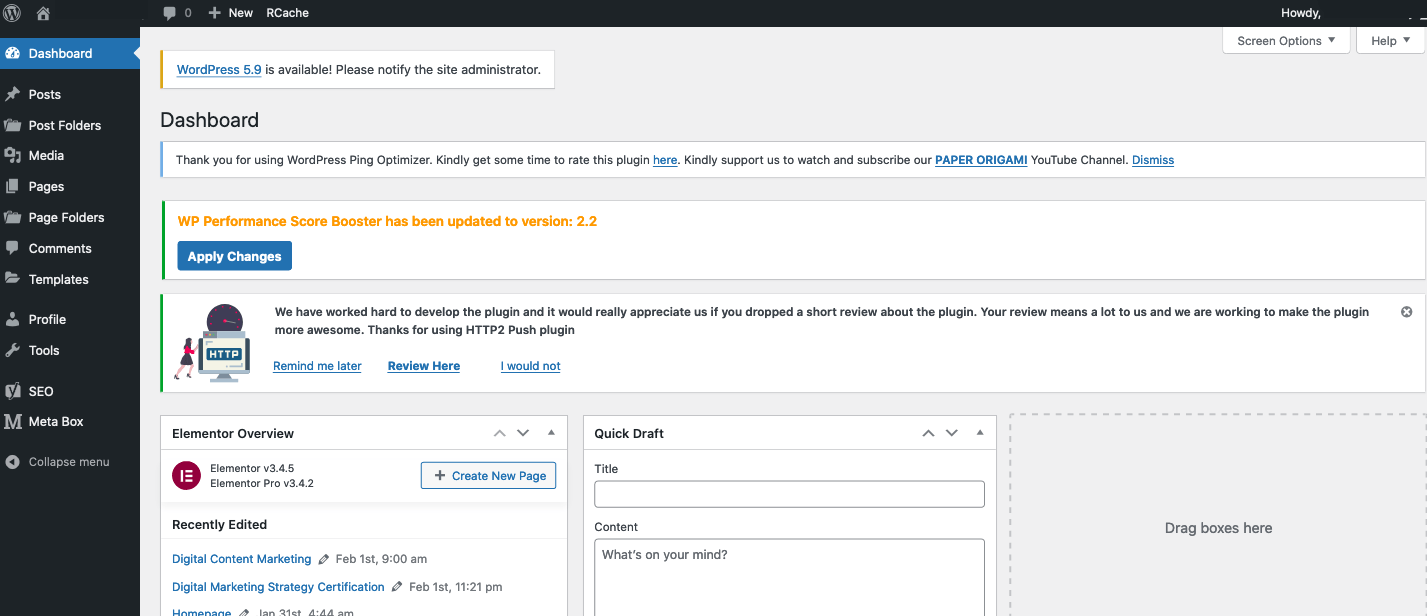The height and width of the screenshot is (616, 1427).
Task: Click the Remind me later link
Action: 317,366
